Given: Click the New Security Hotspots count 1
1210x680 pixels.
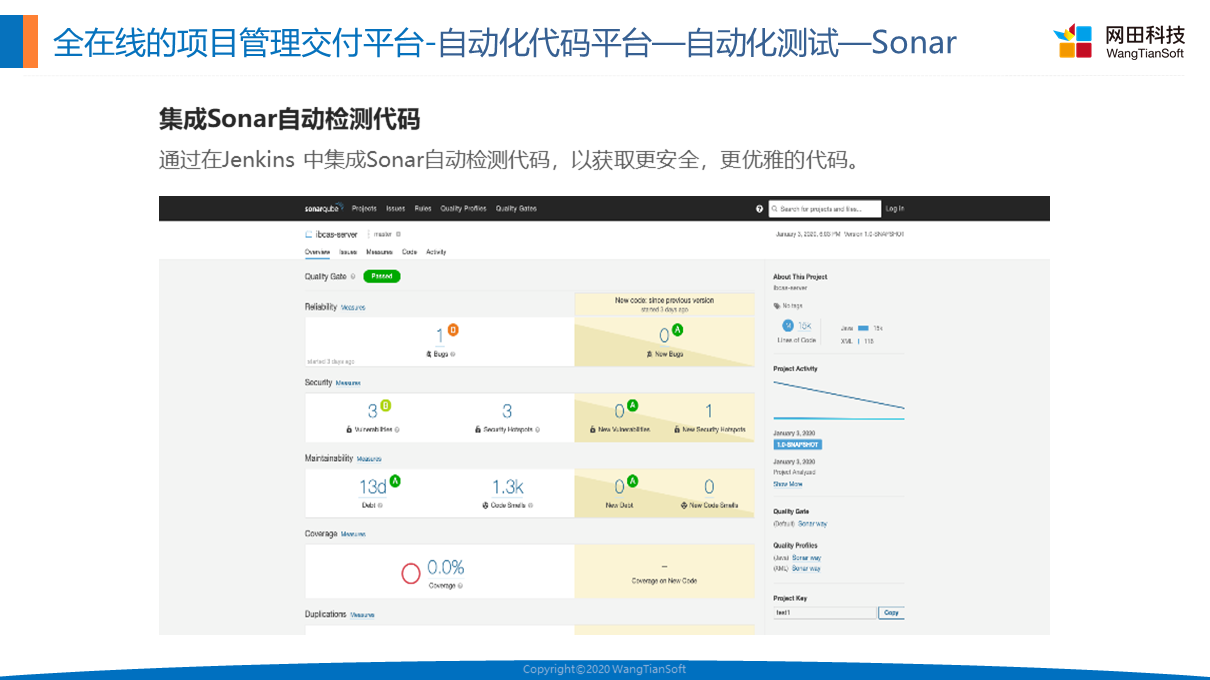Looking at the screenshot, I should [709, 411].
